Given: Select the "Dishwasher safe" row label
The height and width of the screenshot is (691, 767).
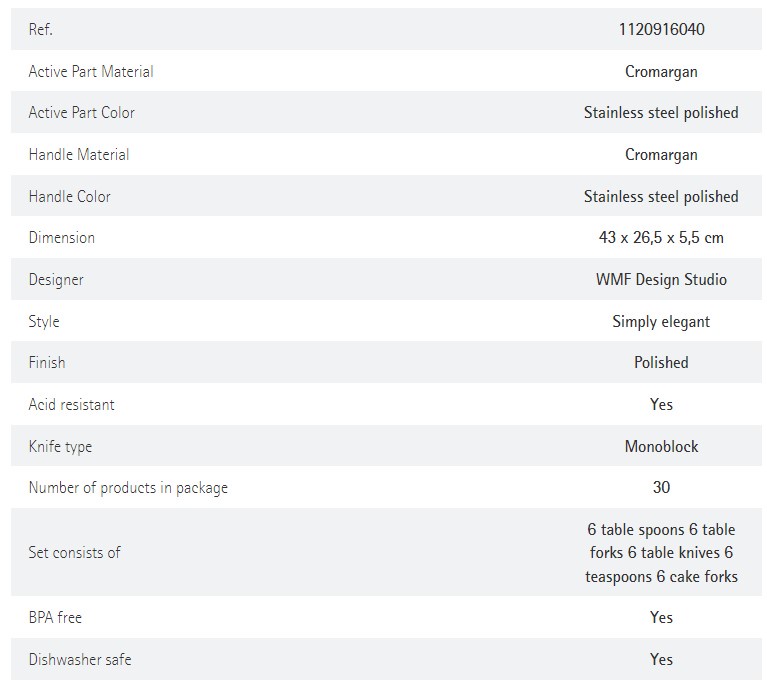Looking at the screenshot, I should (x=80, y=660).
